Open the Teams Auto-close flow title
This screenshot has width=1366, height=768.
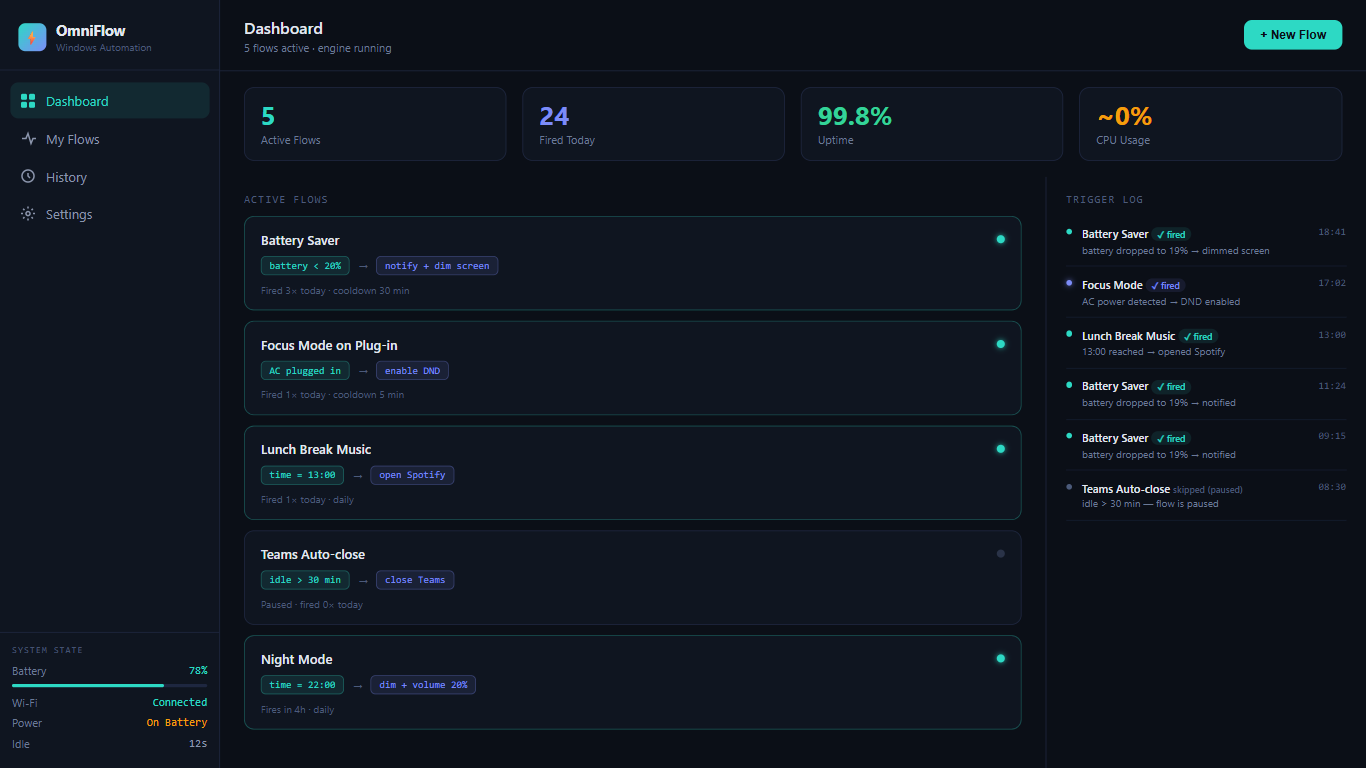coord(313,554)
